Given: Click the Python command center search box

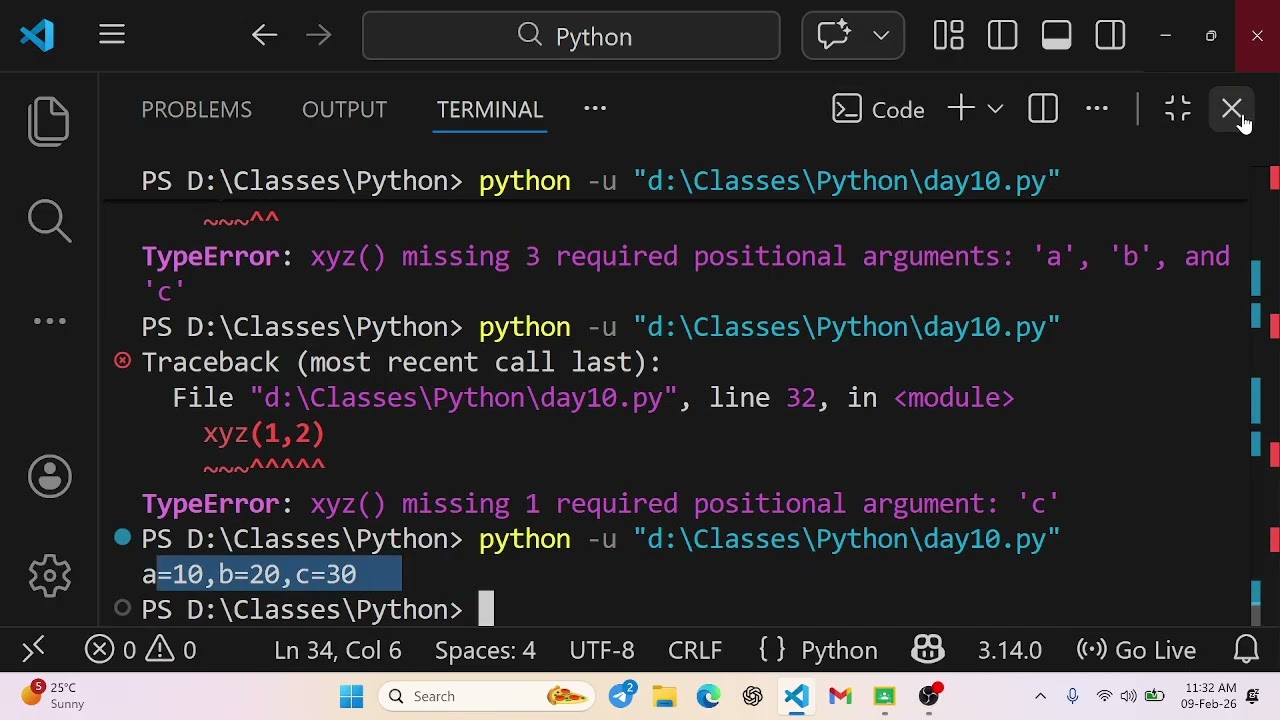Looking at the screenshot, I should coord(571,36).
